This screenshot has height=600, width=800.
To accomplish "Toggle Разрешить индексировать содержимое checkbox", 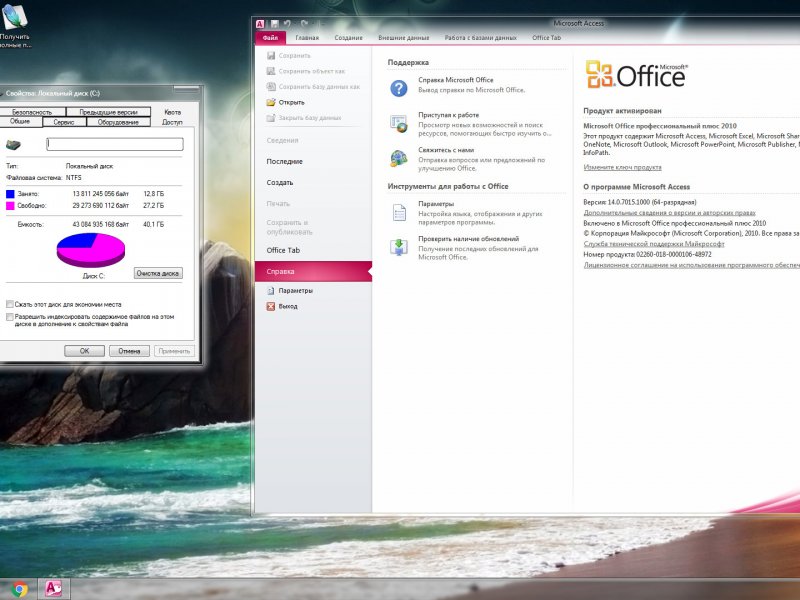I will [9, 317].
